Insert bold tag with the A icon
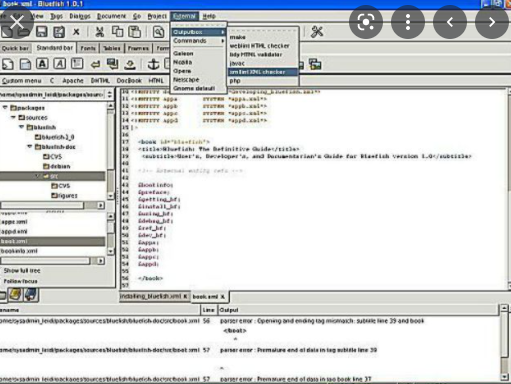This screenshot has height=384, width=511. (x=42, y=64)
